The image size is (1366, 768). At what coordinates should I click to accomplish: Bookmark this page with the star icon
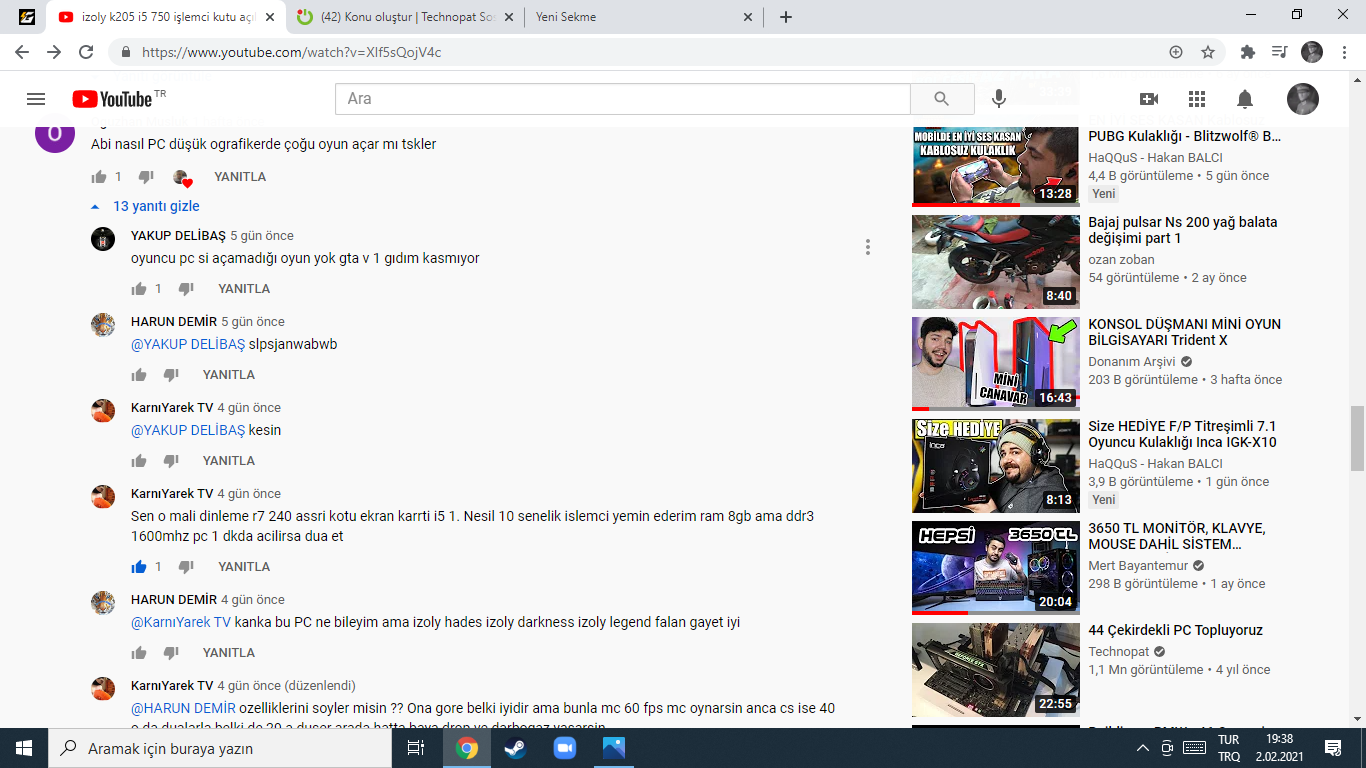(x=1208, y=52)
